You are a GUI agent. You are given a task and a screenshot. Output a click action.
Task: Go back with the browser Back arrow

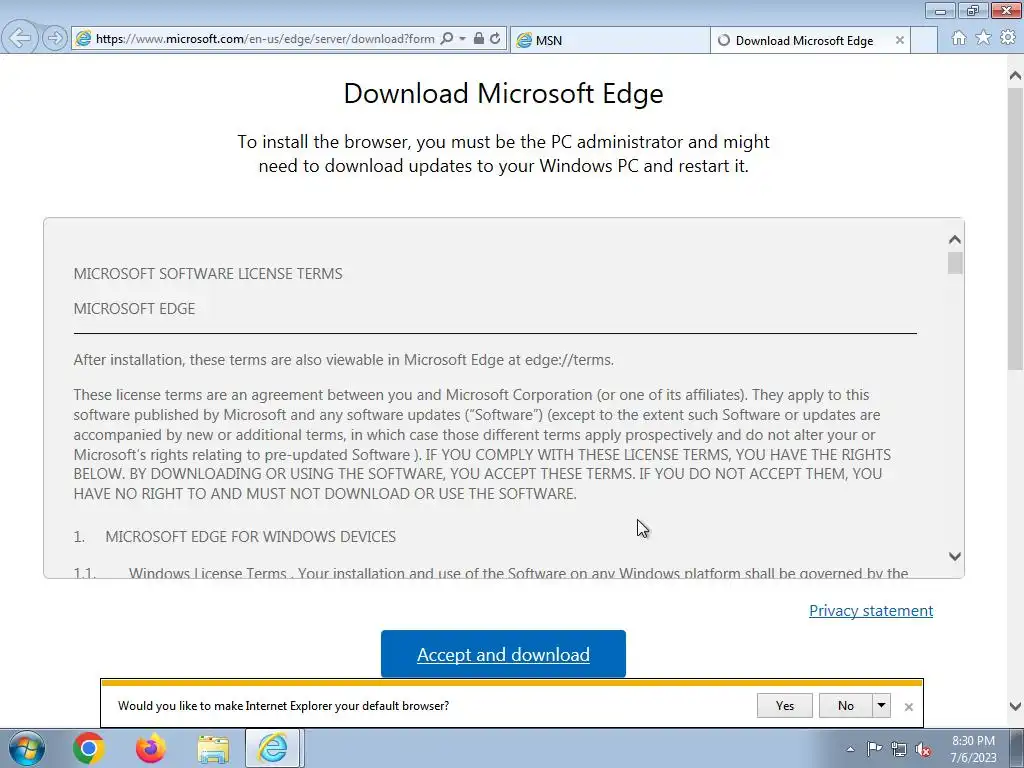[20, 38]
